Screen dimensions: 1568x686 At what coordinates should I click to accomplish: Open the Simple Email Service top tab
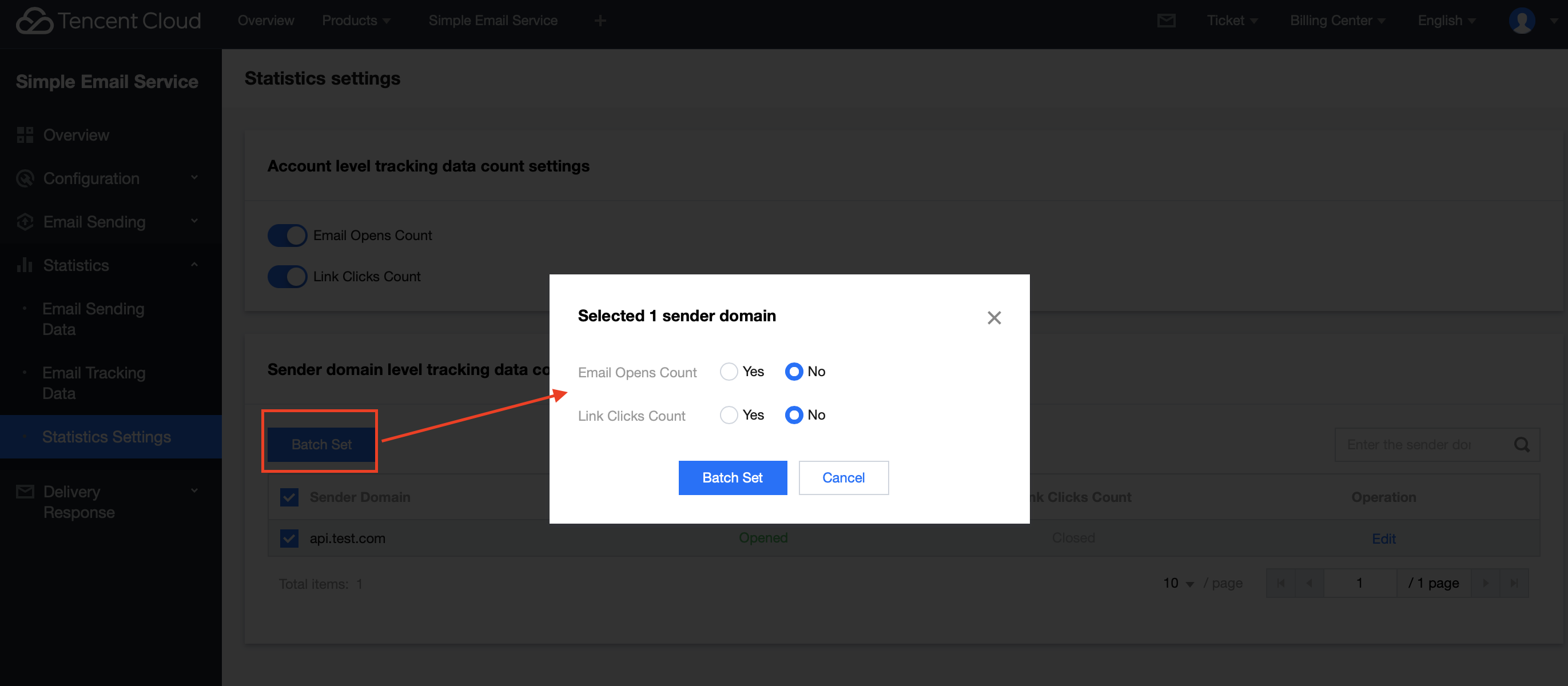click(x=492, y=21)
